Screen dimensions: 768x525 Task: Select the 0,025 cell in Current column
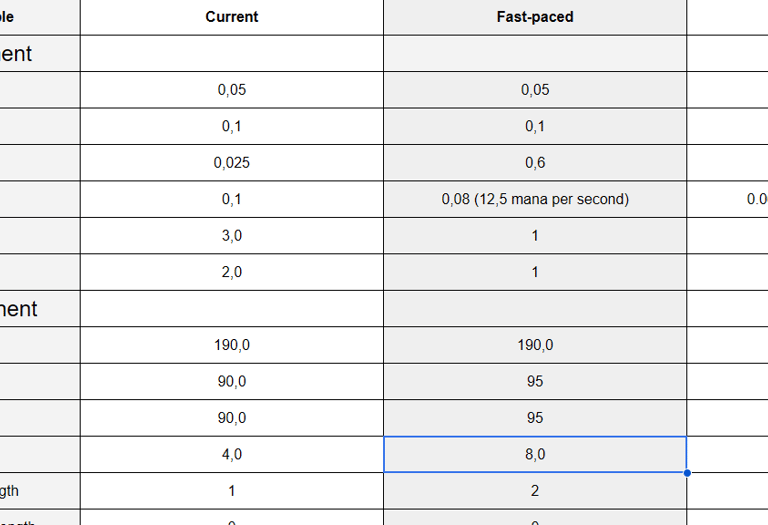231,163
